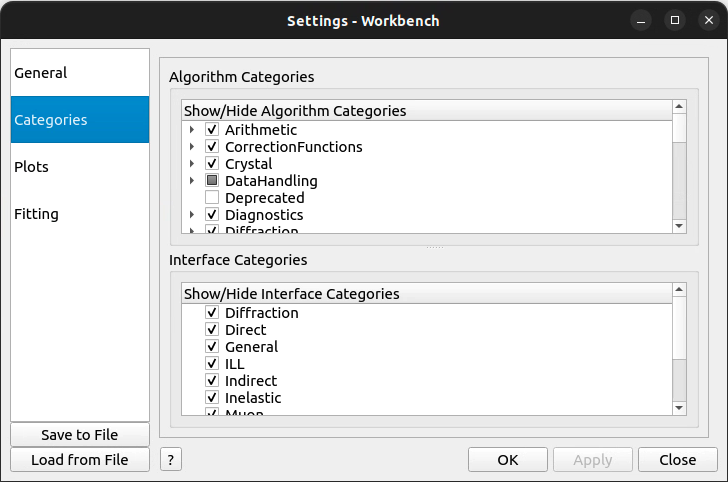728x482 pixels.
Task: Enable the Deprecated algorithm category
Action: [x=212, y=198]
